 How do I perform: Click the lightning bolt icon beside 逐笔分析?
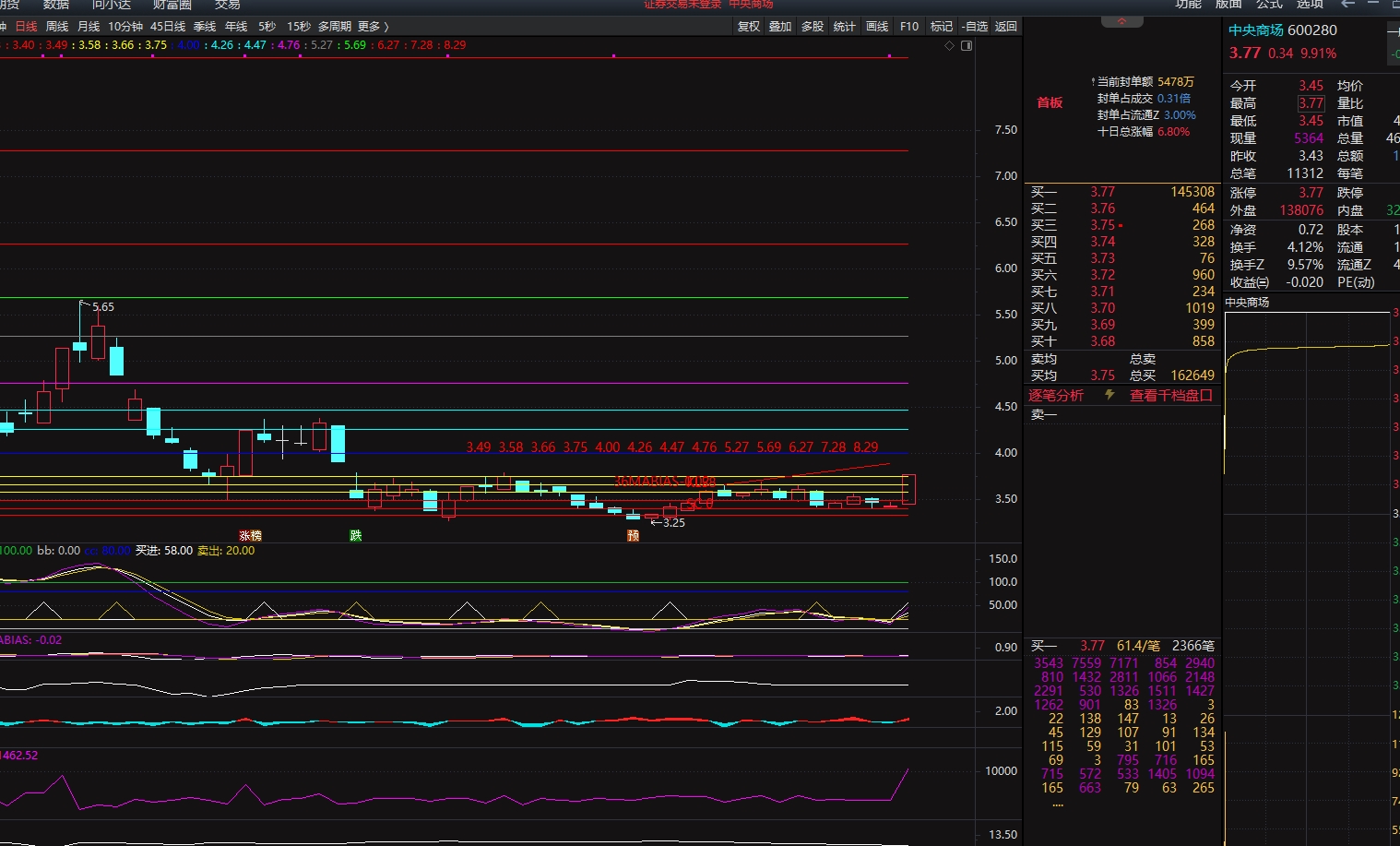point(1109,395)
